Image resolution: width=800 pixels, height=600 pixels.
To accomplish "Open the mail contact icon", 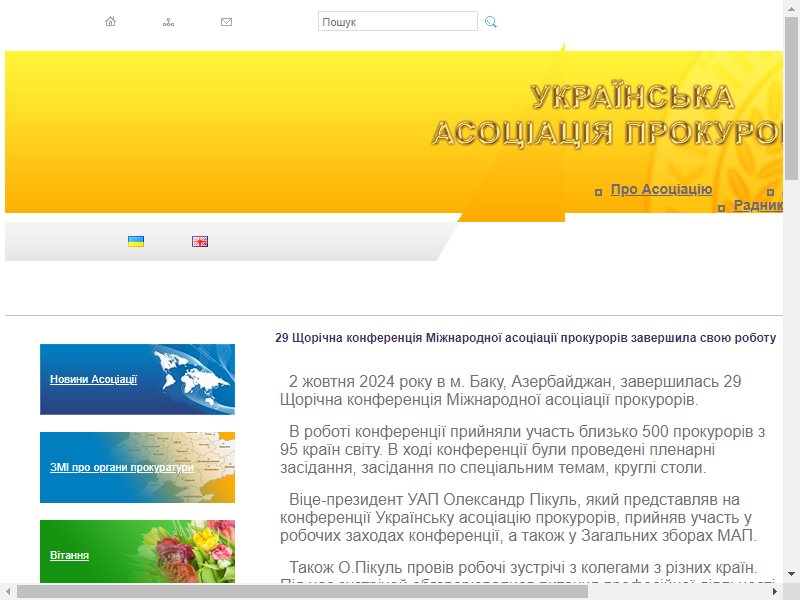I will 226,22.
